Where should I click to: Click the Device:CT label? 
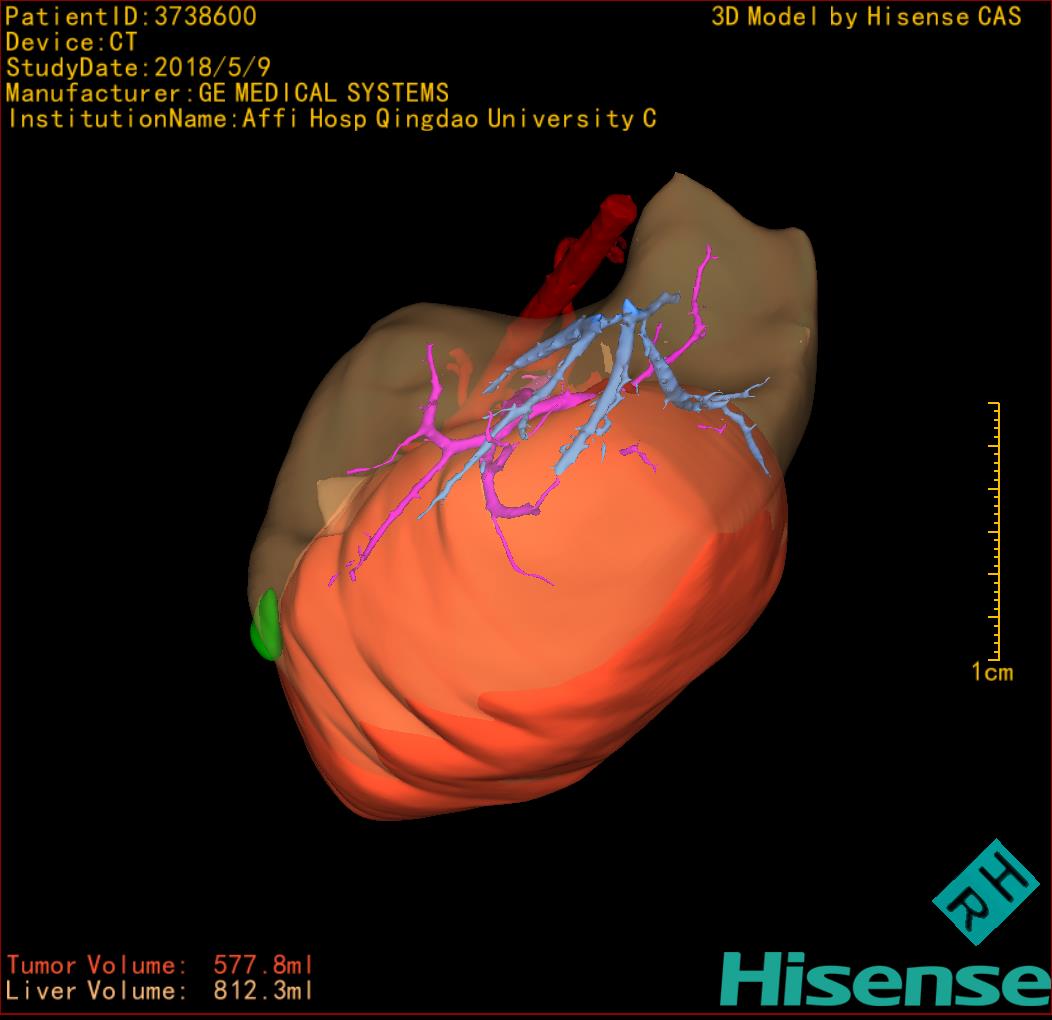[x=71, y=42]
